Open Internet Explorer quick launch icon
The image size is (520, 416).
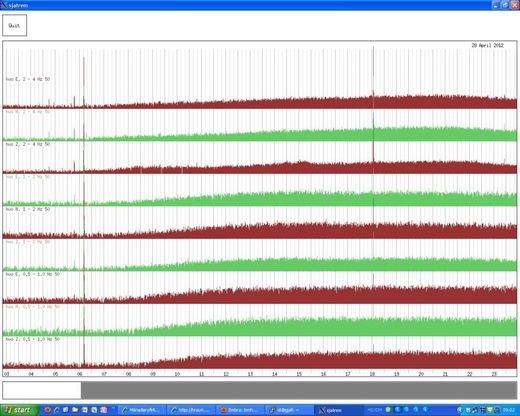click(x=56, y=410)
